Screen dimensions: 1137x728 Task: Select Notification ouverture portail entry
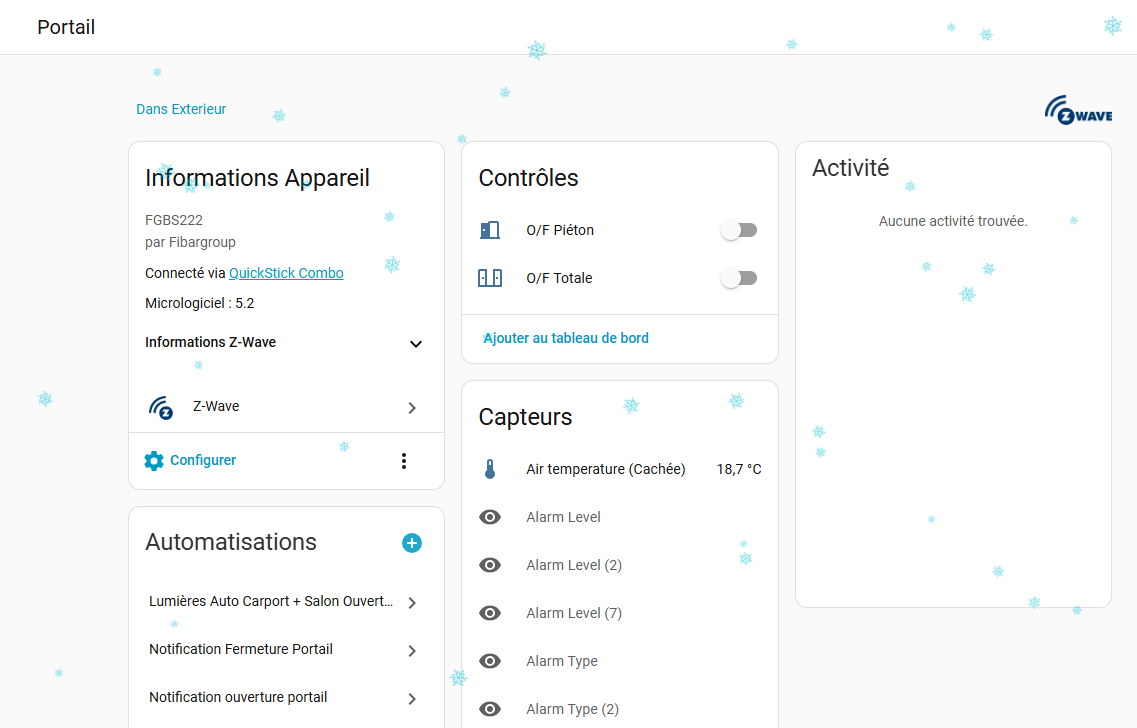238,698
